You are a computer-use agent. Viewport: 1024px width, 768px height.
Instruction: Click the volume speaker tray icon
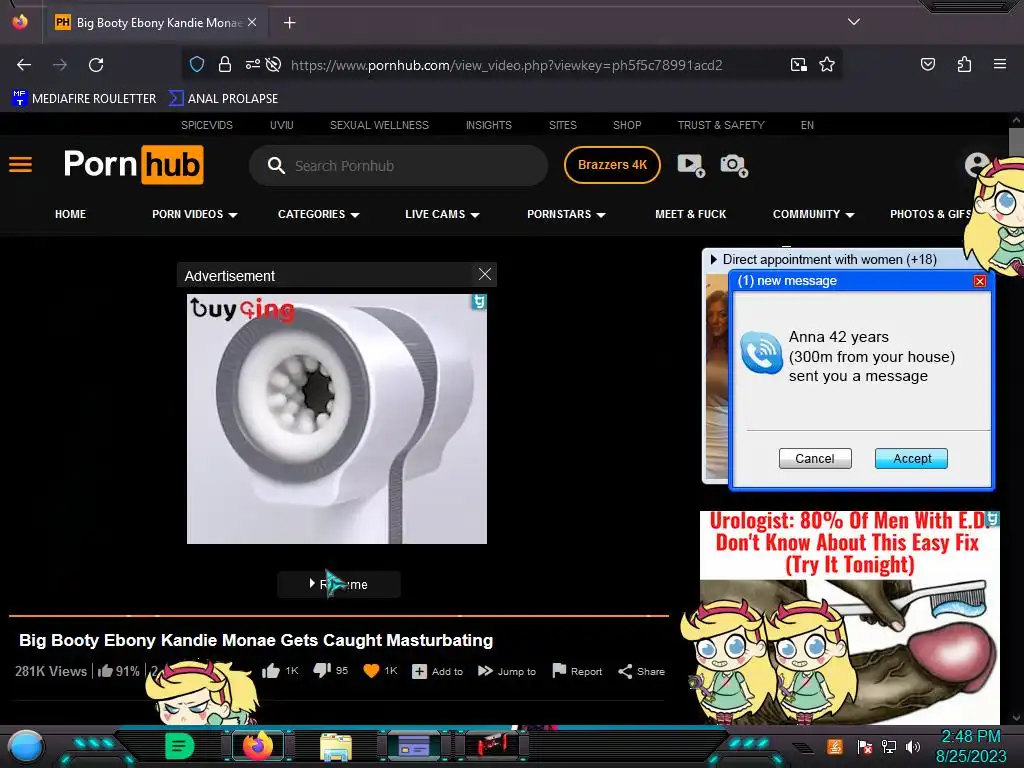(913, 746)
